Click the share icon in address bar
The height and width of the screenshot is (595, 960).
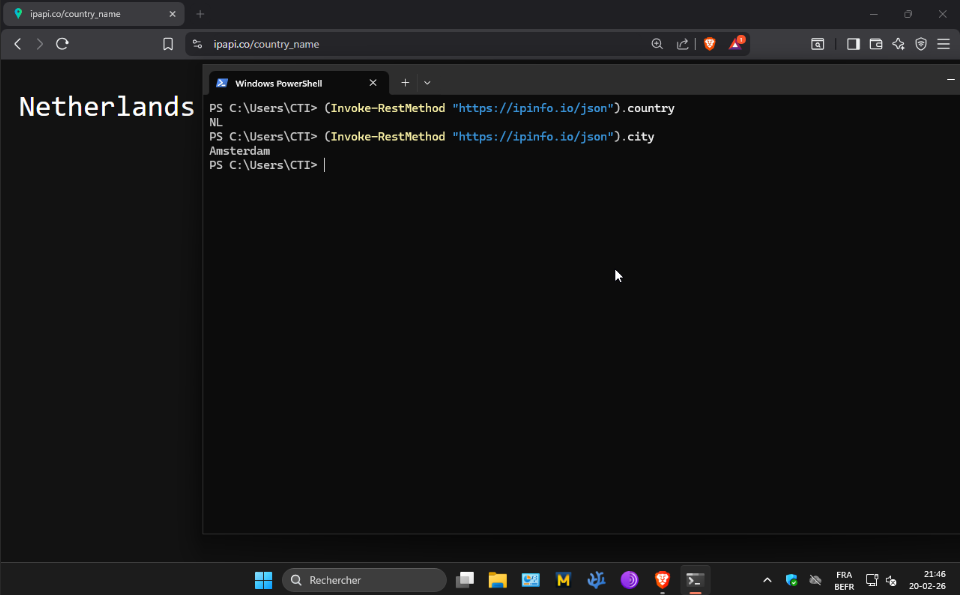click(x=683, y=44)
